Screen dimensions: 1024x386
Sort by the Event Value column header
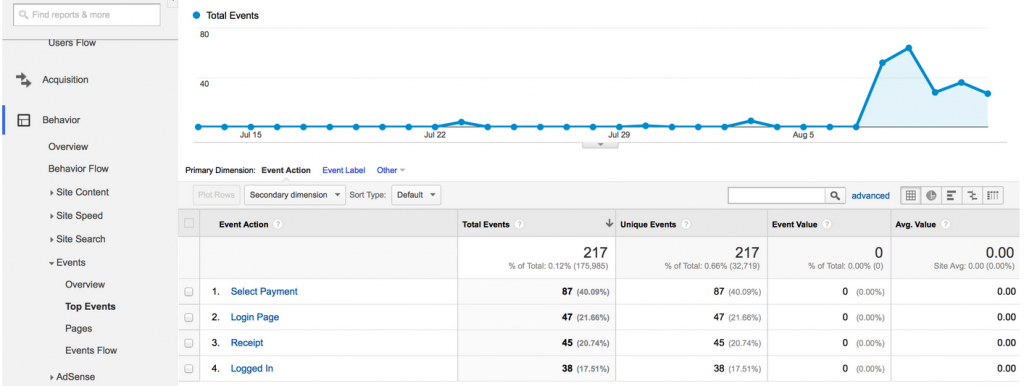[795, 224]
